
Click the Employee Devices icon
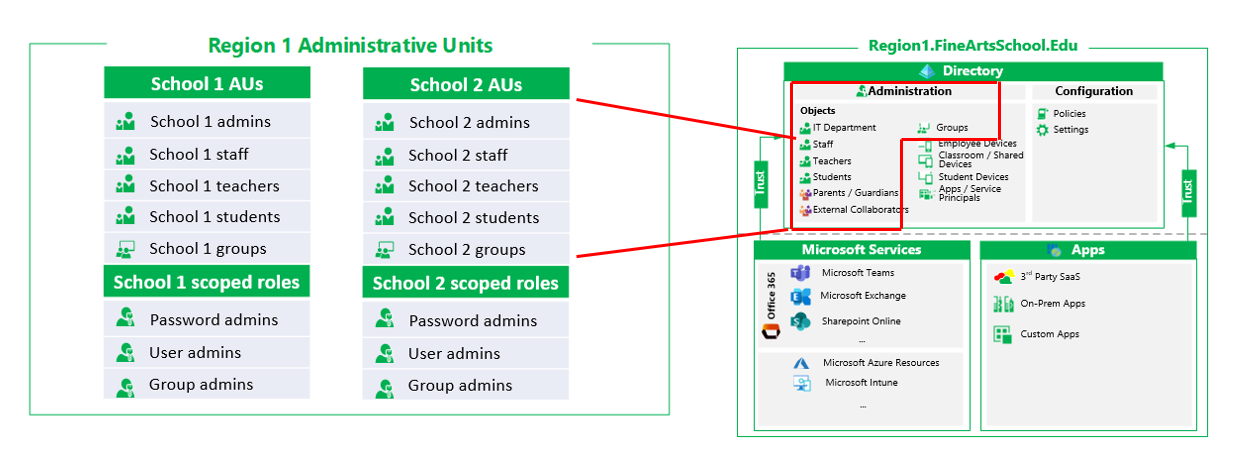click(925, 146)
